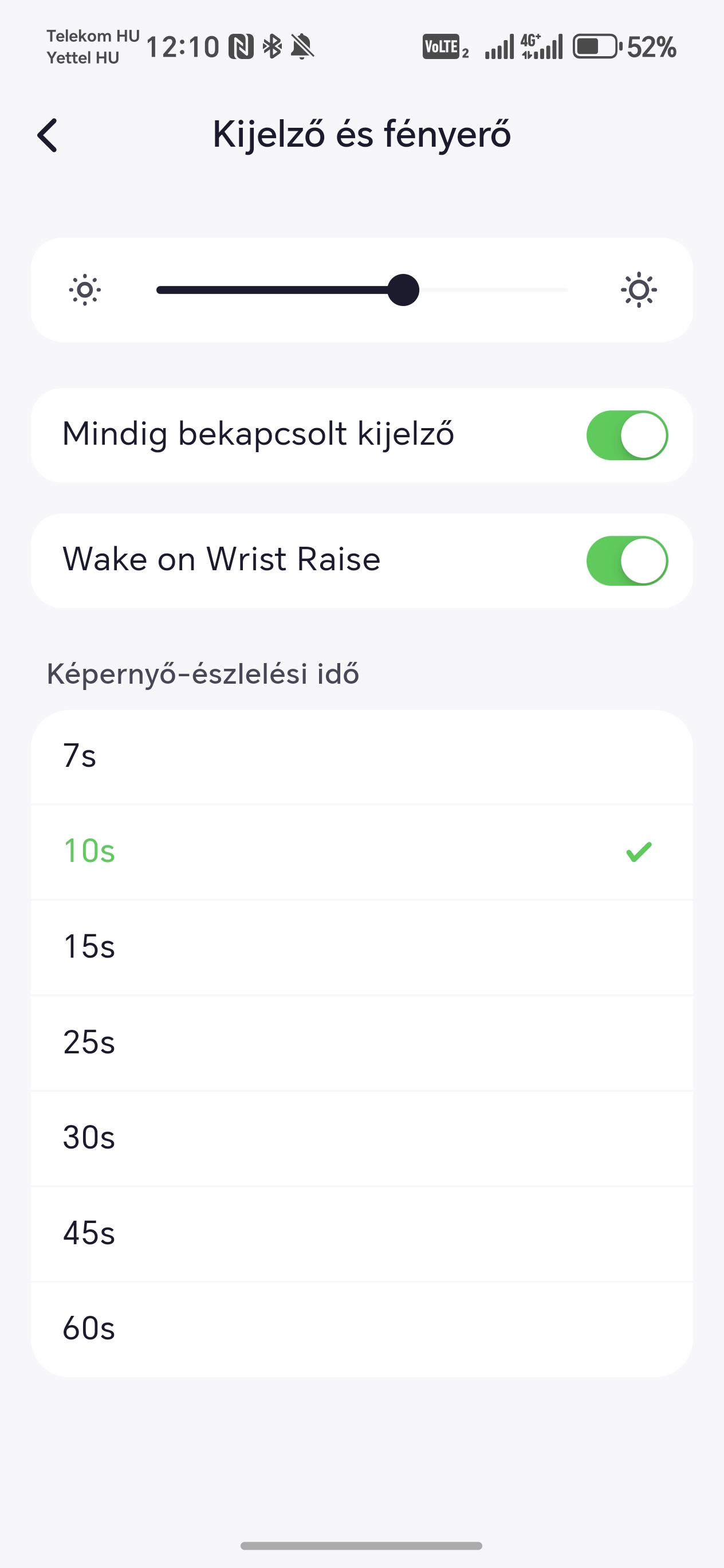Tap the muted bell status icon
This screenshot has width=724, height=1568.
(302, 47)
